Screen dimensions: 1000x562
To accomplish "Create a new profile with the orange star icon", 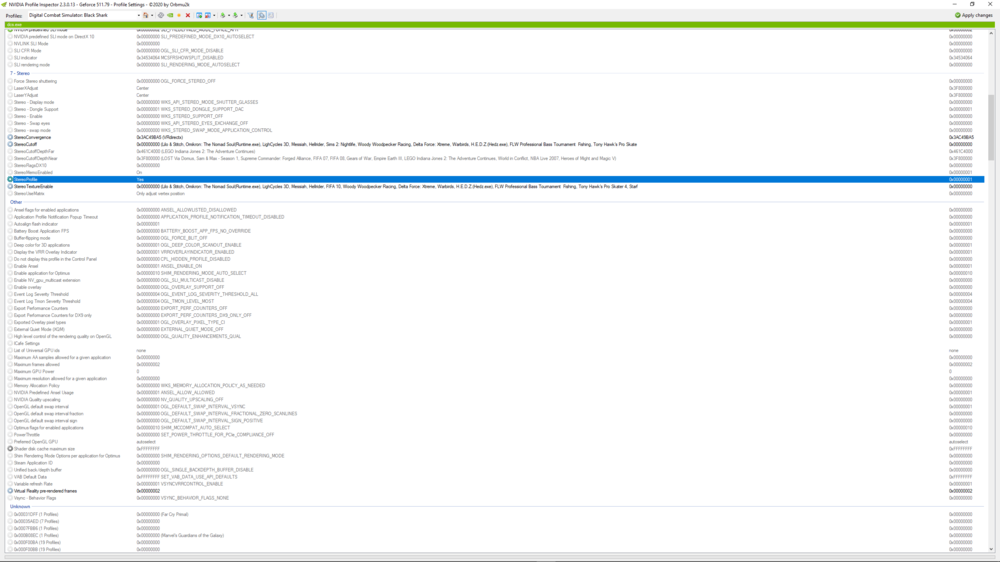I will (179, 15).
